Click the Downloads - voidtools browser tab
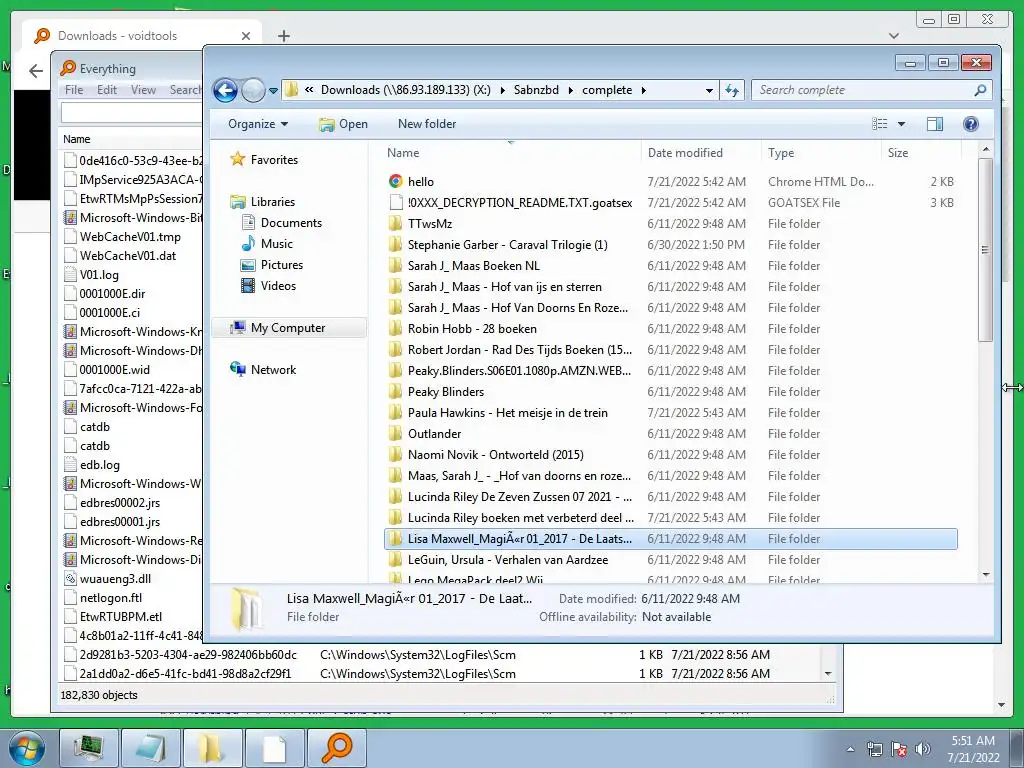 pos(142,35)
